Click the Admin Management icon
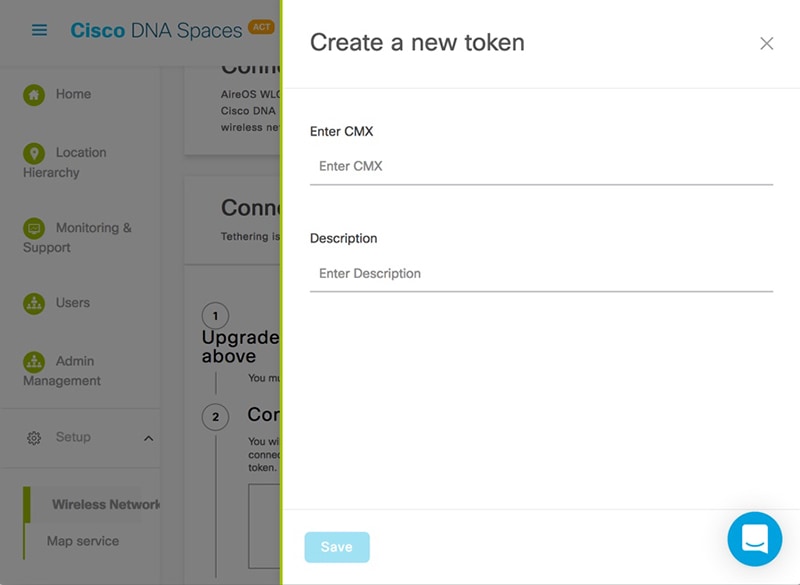This screenshot has height=585, width=800. (34, 362)
